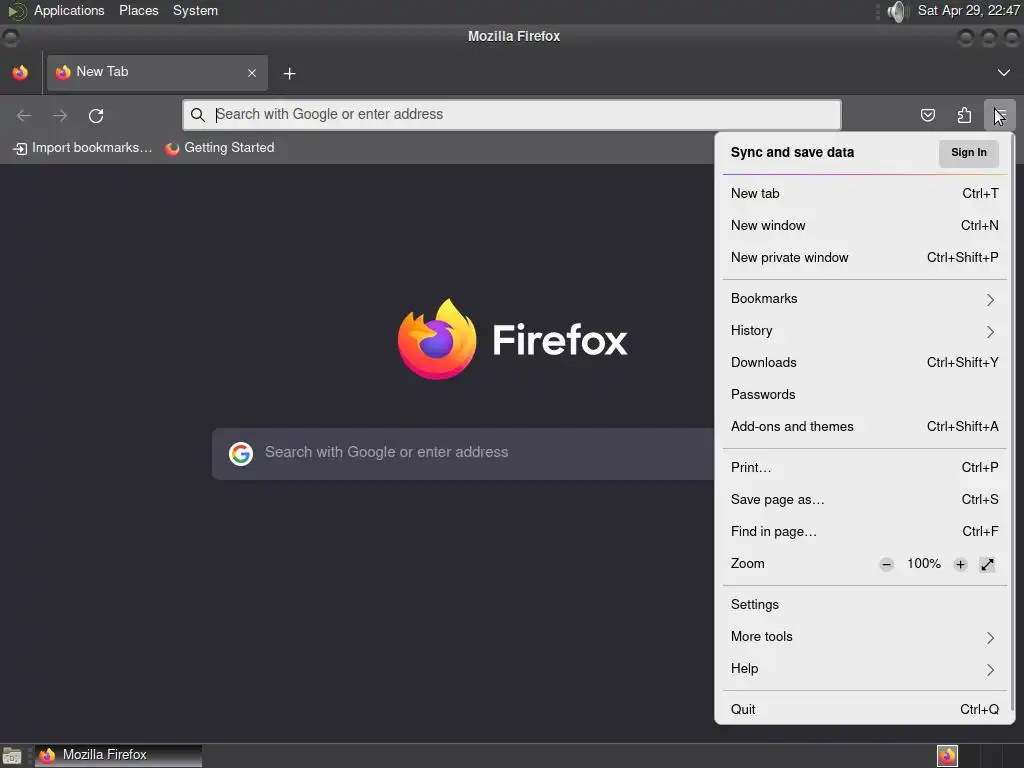Open a new tab with plus button
Image resolution: width=1024 pixels, height=768 pixels.
point(289,74)
